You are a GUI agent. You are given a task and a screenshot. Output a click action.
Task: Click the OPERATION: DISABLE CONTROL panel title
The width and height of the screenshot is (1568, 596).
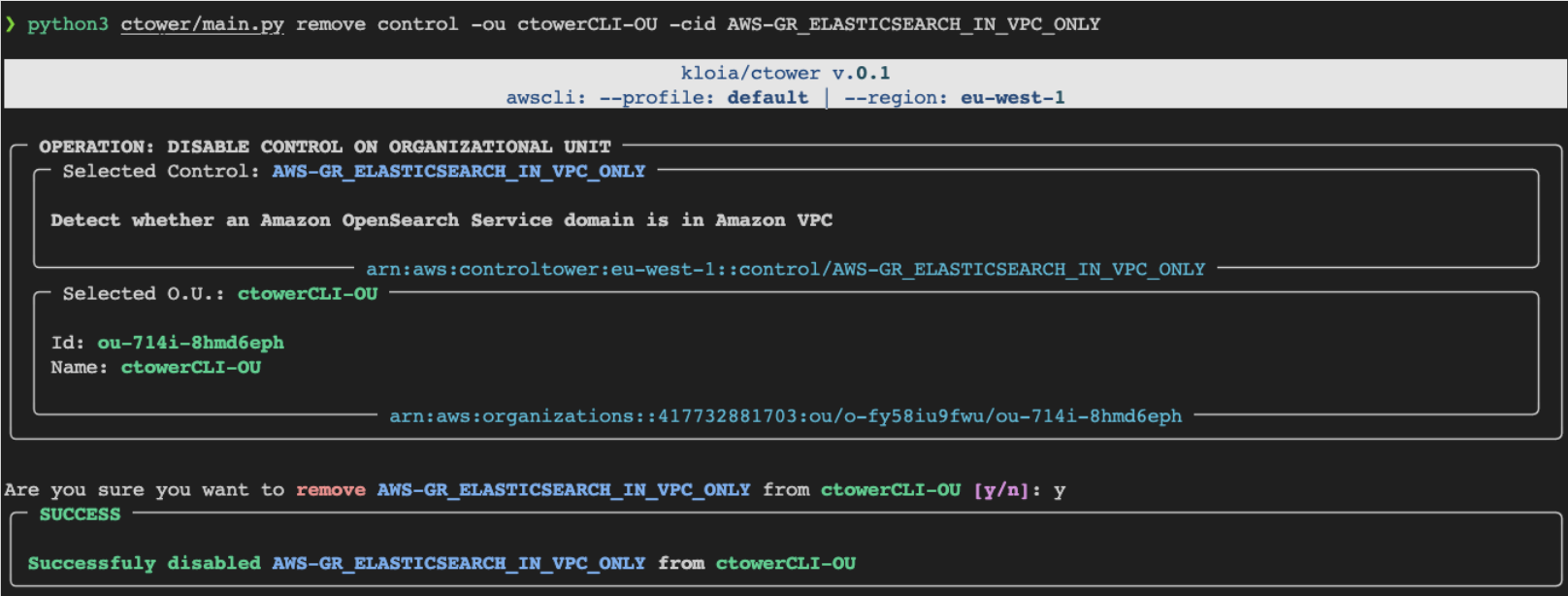click(x=324, y=147)
